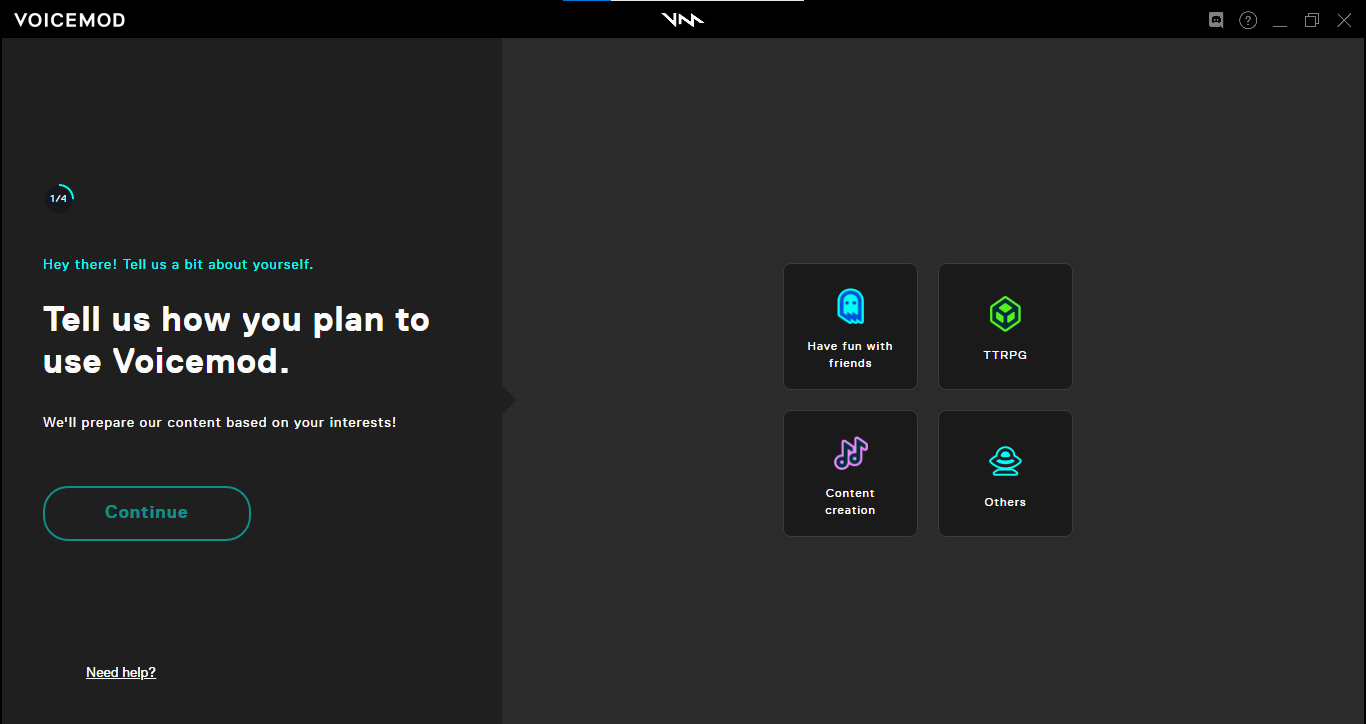Screen dimensions: 1366x724
Task: Click "We'll prepare our content based on your interests!"
Action: click(219, 423)
